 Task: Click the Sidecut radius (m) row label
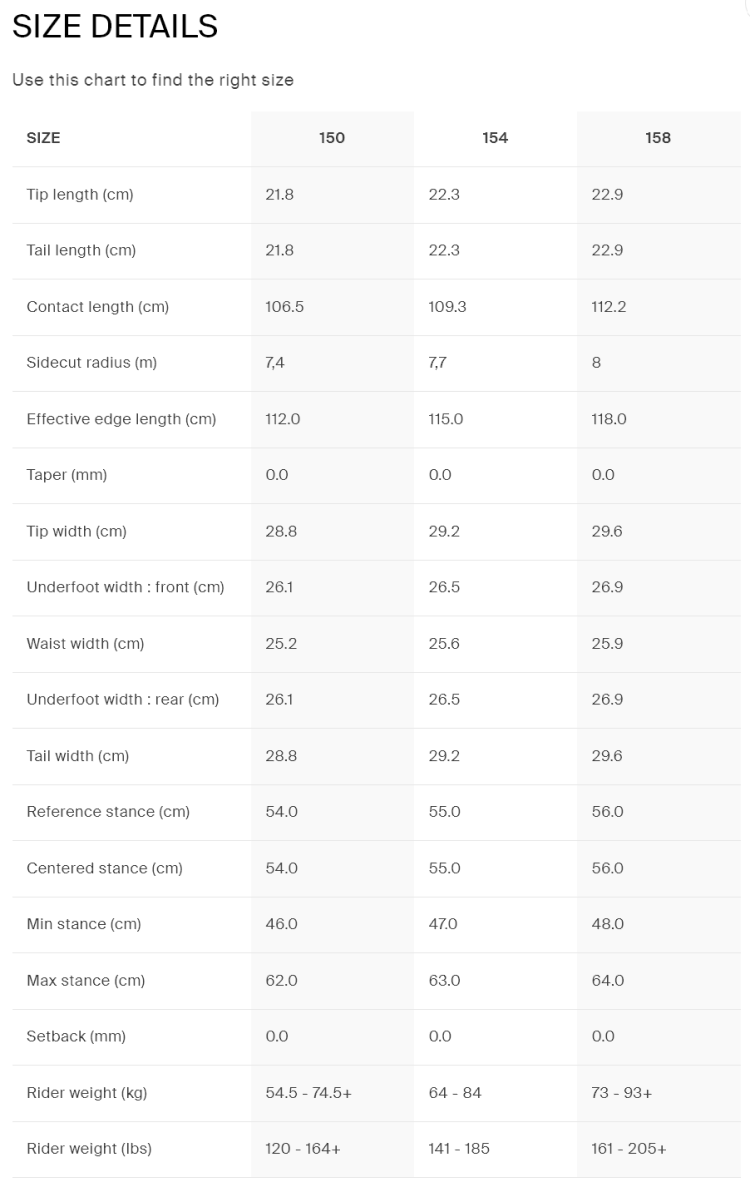coord(92,363)
